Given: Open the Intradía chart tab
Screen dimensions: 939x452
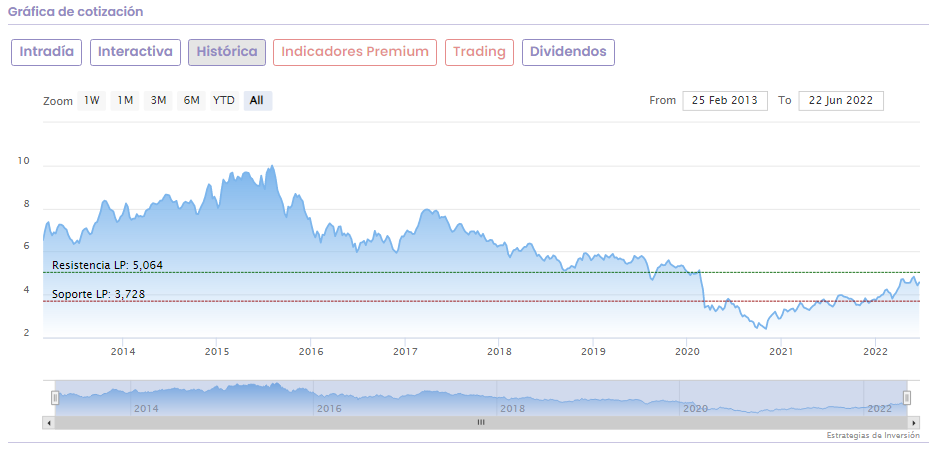Looking at the screenshot, I should click(47, 52).
